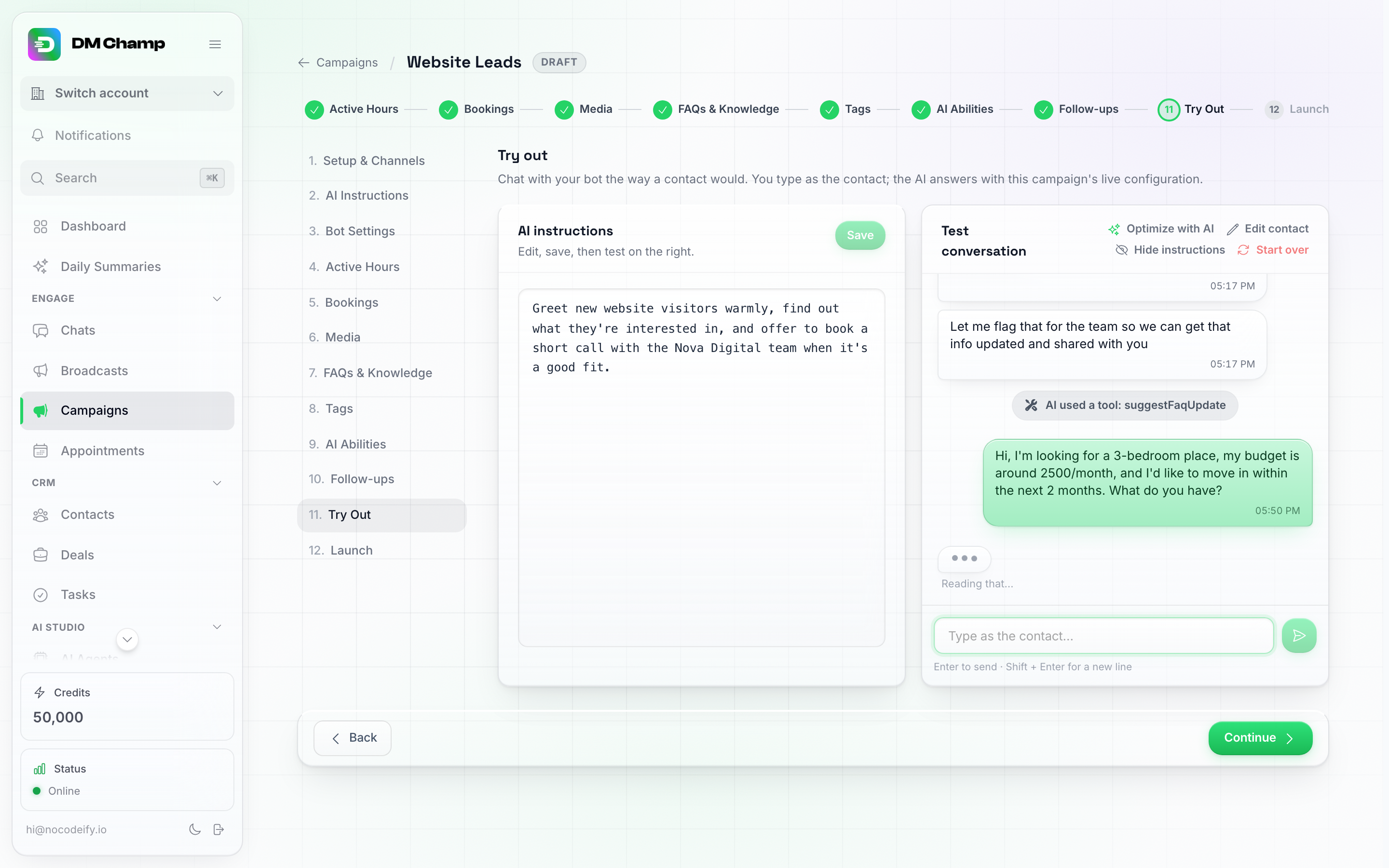Select the Try Out step 11 in stepper

pos(1191,109)
